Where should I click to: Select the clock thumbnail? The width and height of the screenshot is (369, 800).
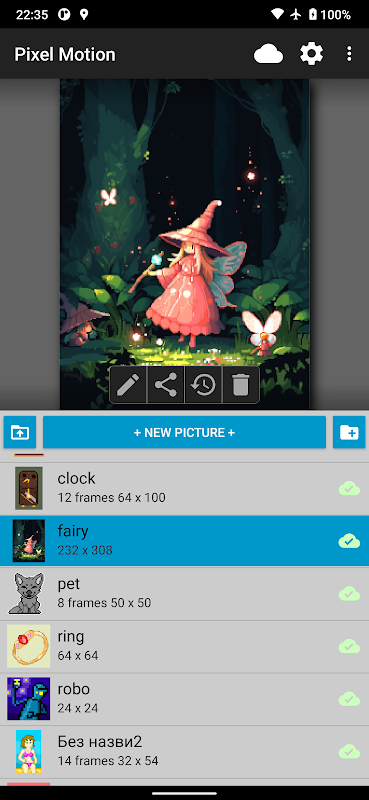[29, 489]
